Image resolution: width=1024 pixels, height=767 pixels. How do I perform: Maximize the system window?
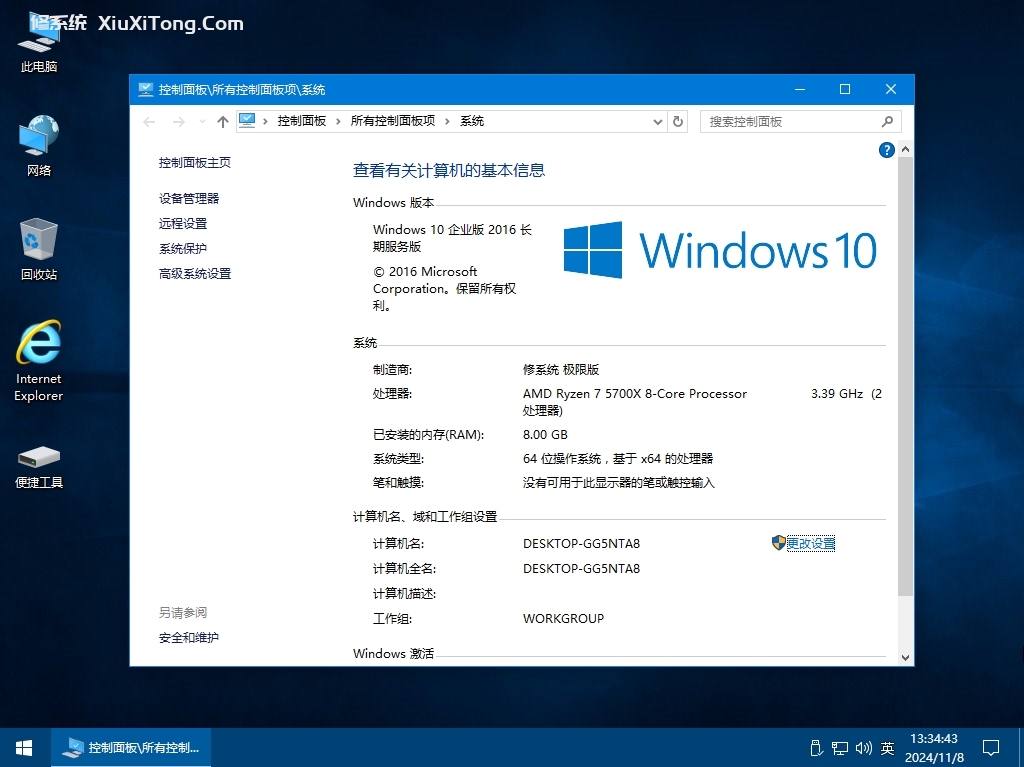pos(845,90)
